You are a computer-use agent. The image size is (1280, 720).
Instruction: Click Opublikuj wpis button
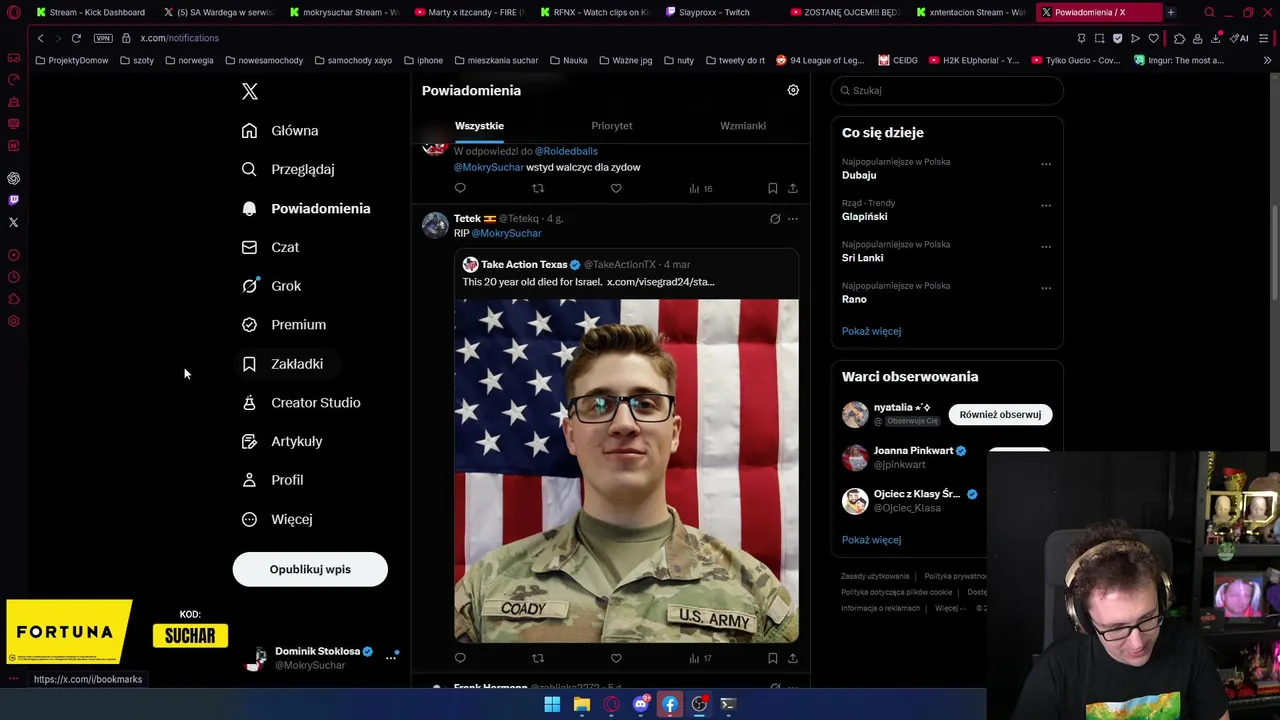click(310, 569)
